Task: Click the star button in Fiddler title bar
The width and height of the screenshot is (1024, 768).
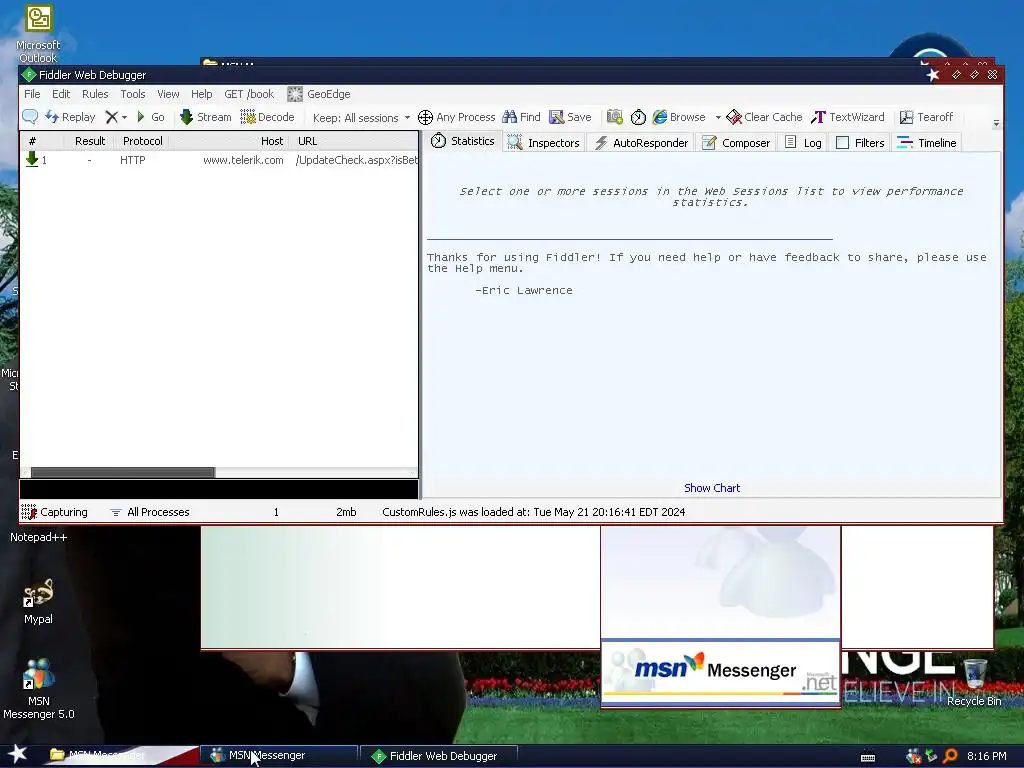Action: (x=933, y=75)
